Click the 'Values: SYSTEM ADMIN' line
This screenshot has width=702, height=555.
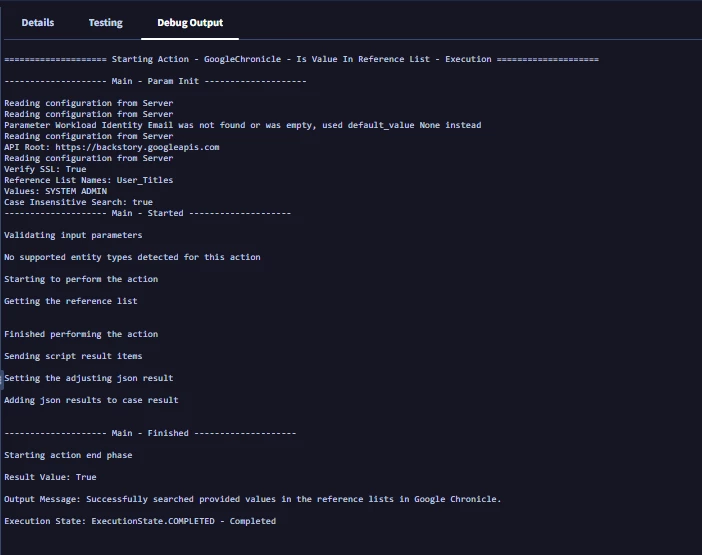56,191
